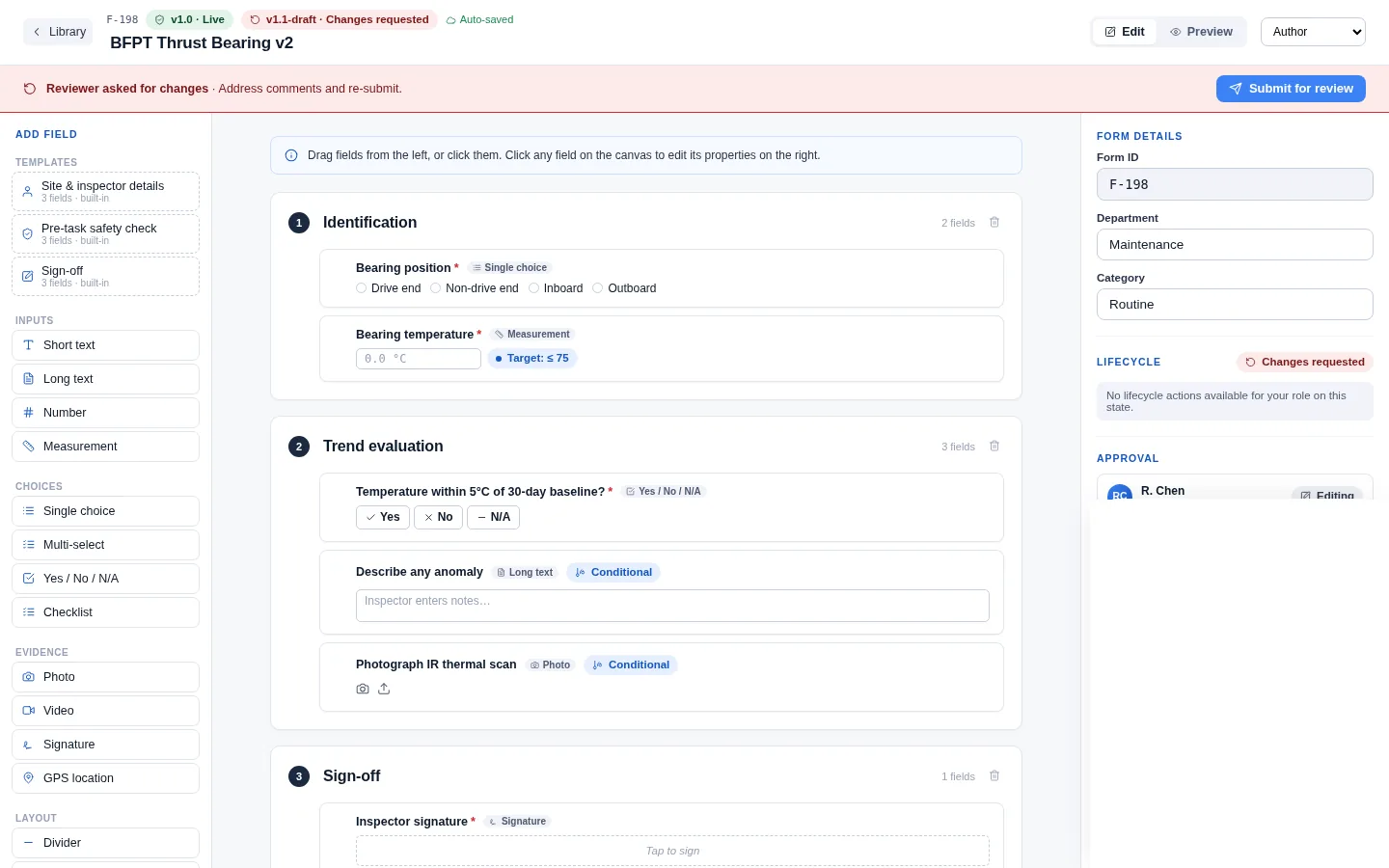Choose No for the temperature baseline question
This screenshot has width=1389, height=868.
pos(438,518)
